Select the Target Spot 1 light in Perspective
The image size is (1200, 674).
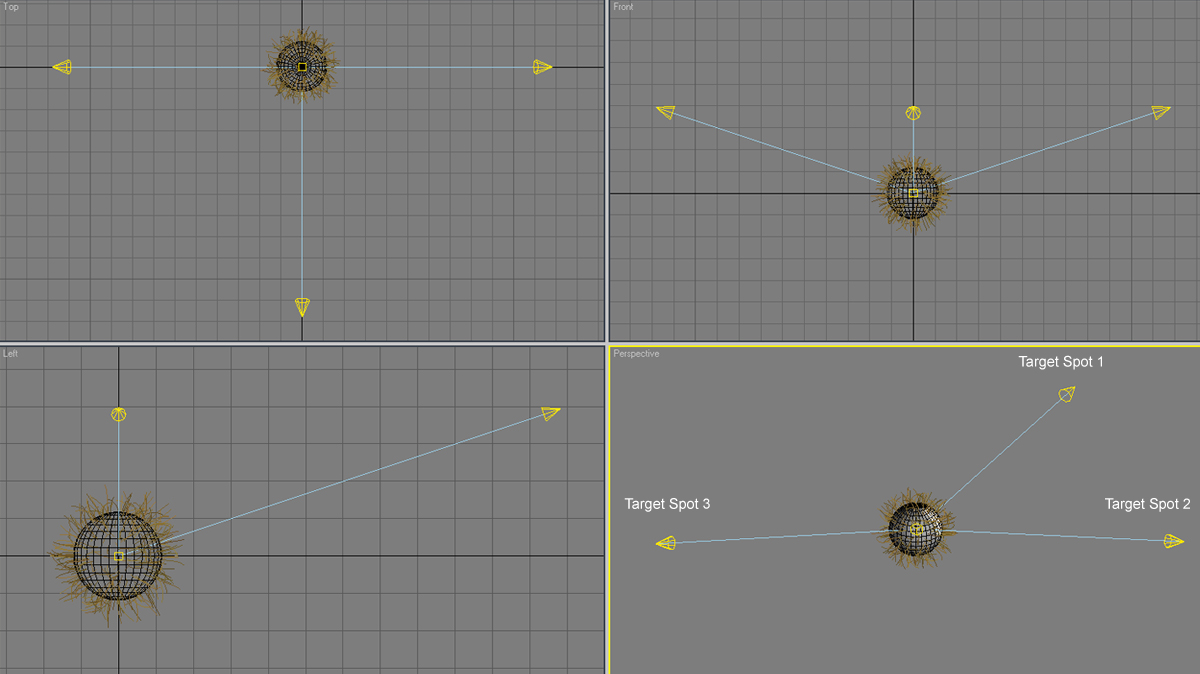(x=1067, y=395)
